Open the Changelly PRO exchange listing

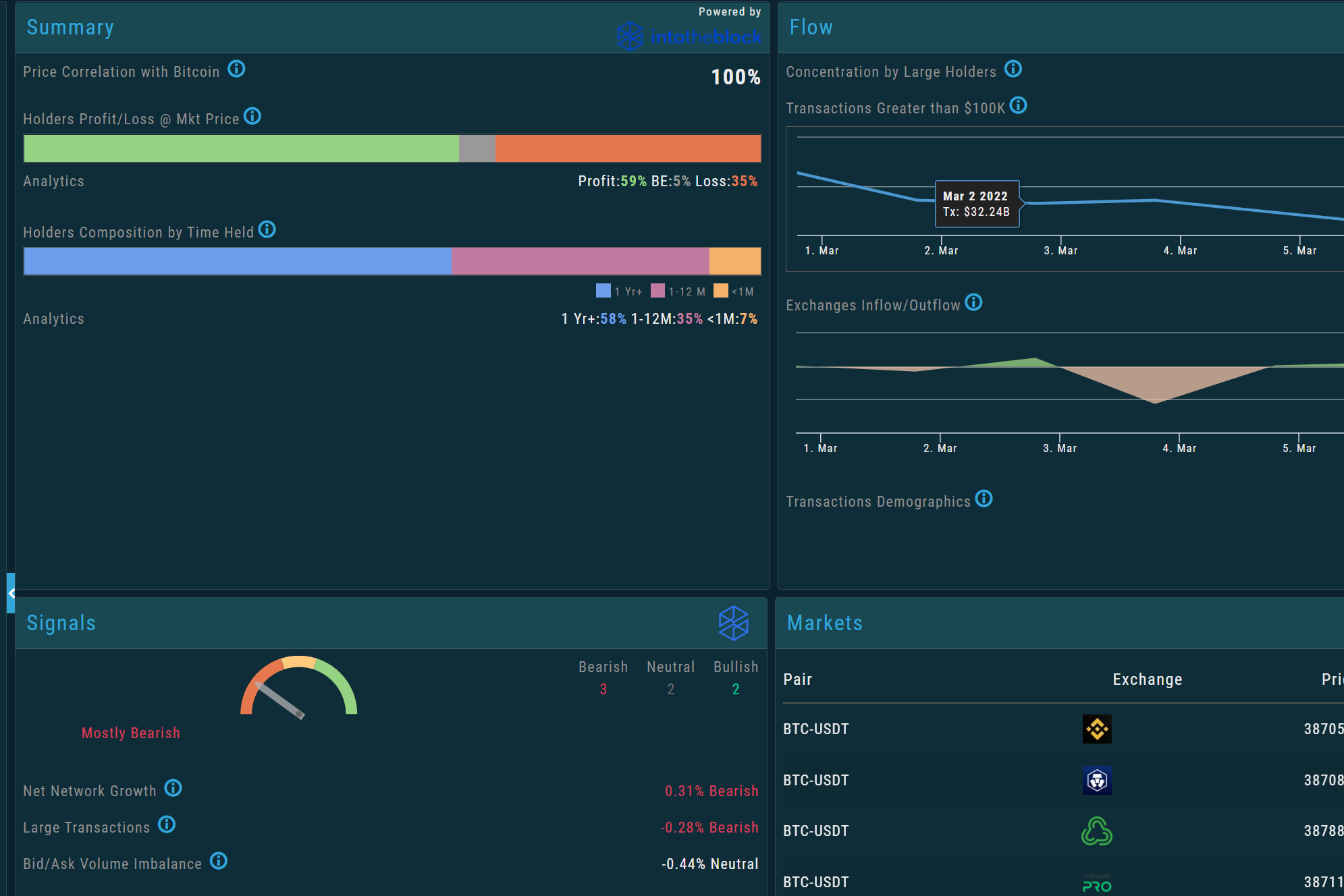[x=1097, y=881]
